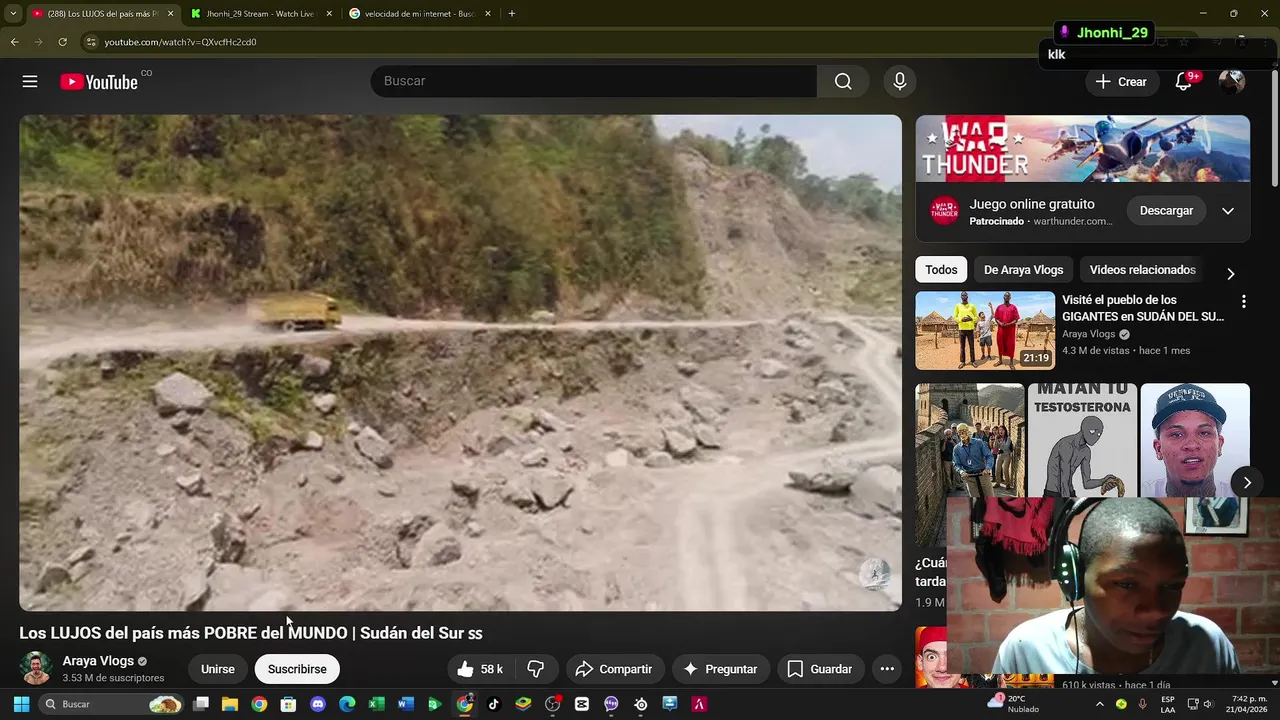This screenshot has width=1280, height=720.
Task: Show more filter chips arrow
Action: click(x=1231, y=274)
